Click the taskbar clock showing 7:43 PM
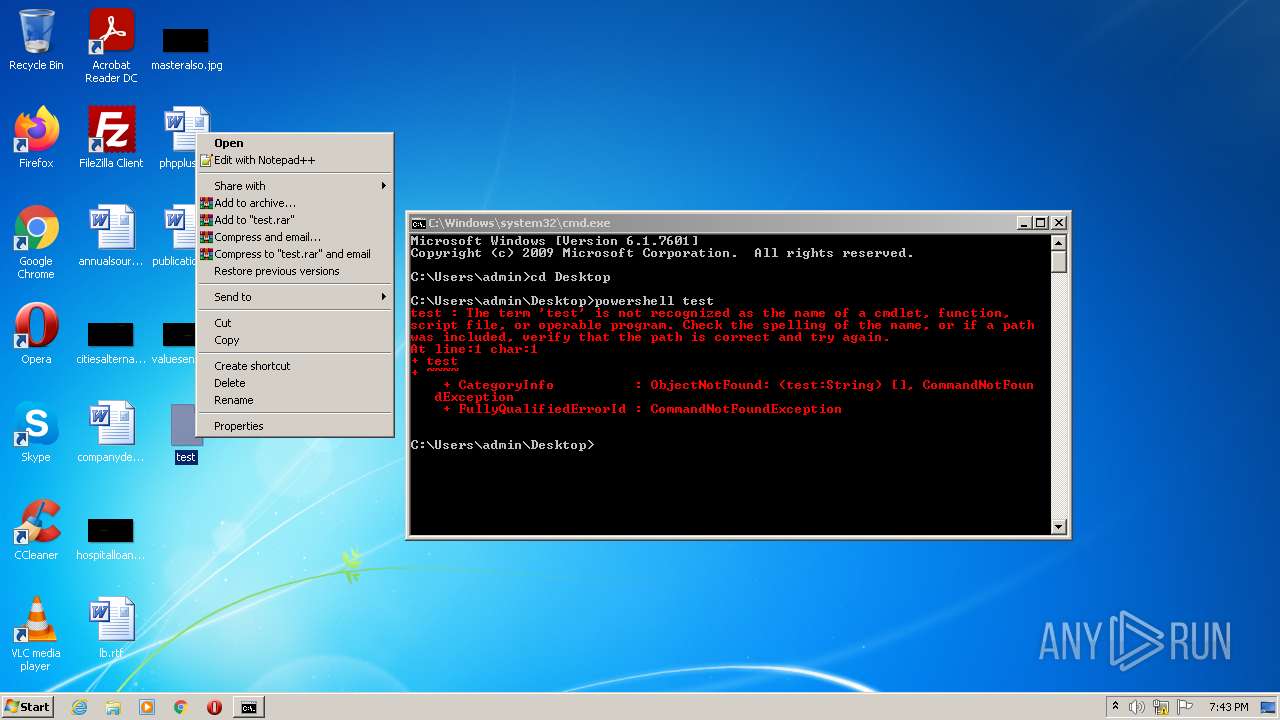The height and width of the screenshot is (720, 1280). (1228, 707)
